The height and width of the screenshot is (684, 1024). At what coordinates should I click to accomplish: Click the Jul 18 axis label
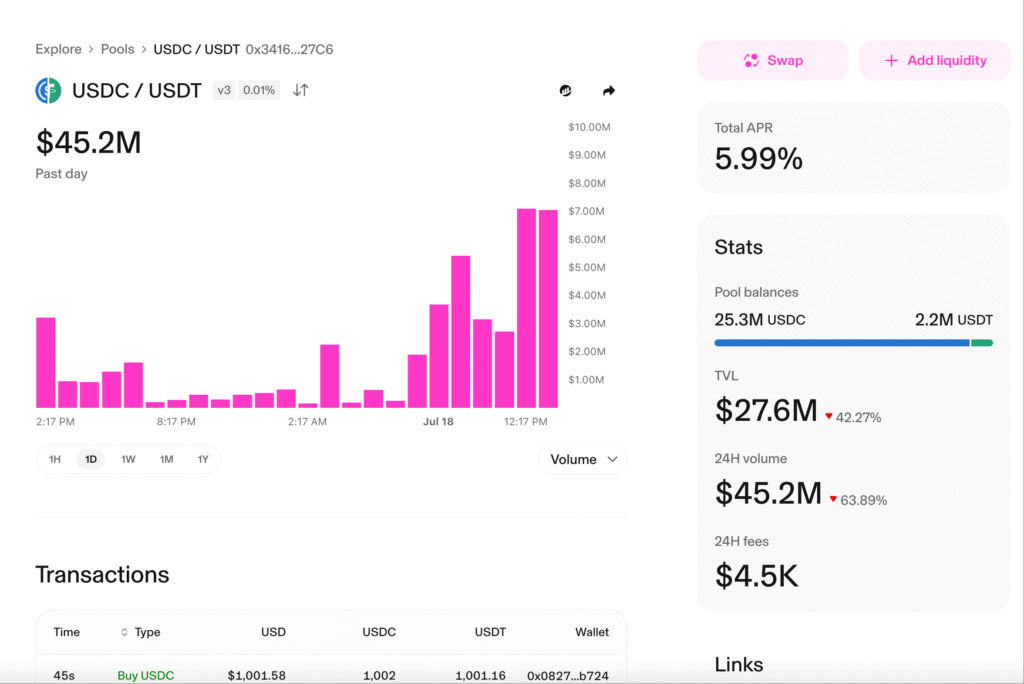(x=438, y=421)
